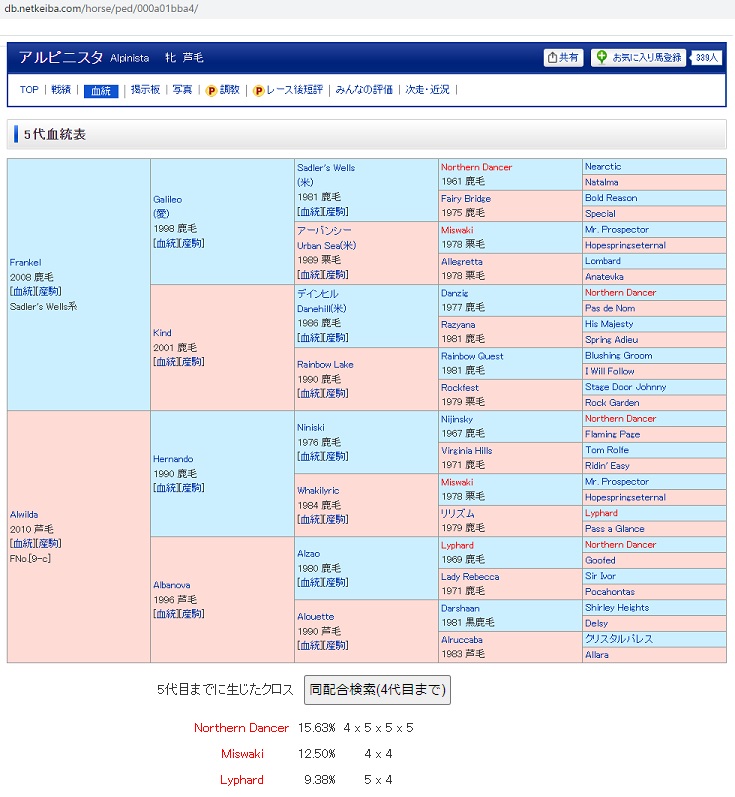Open Galileo's horse page
Image resolution: width=735 pixels, height=797 pixels.
pos(167,199)
